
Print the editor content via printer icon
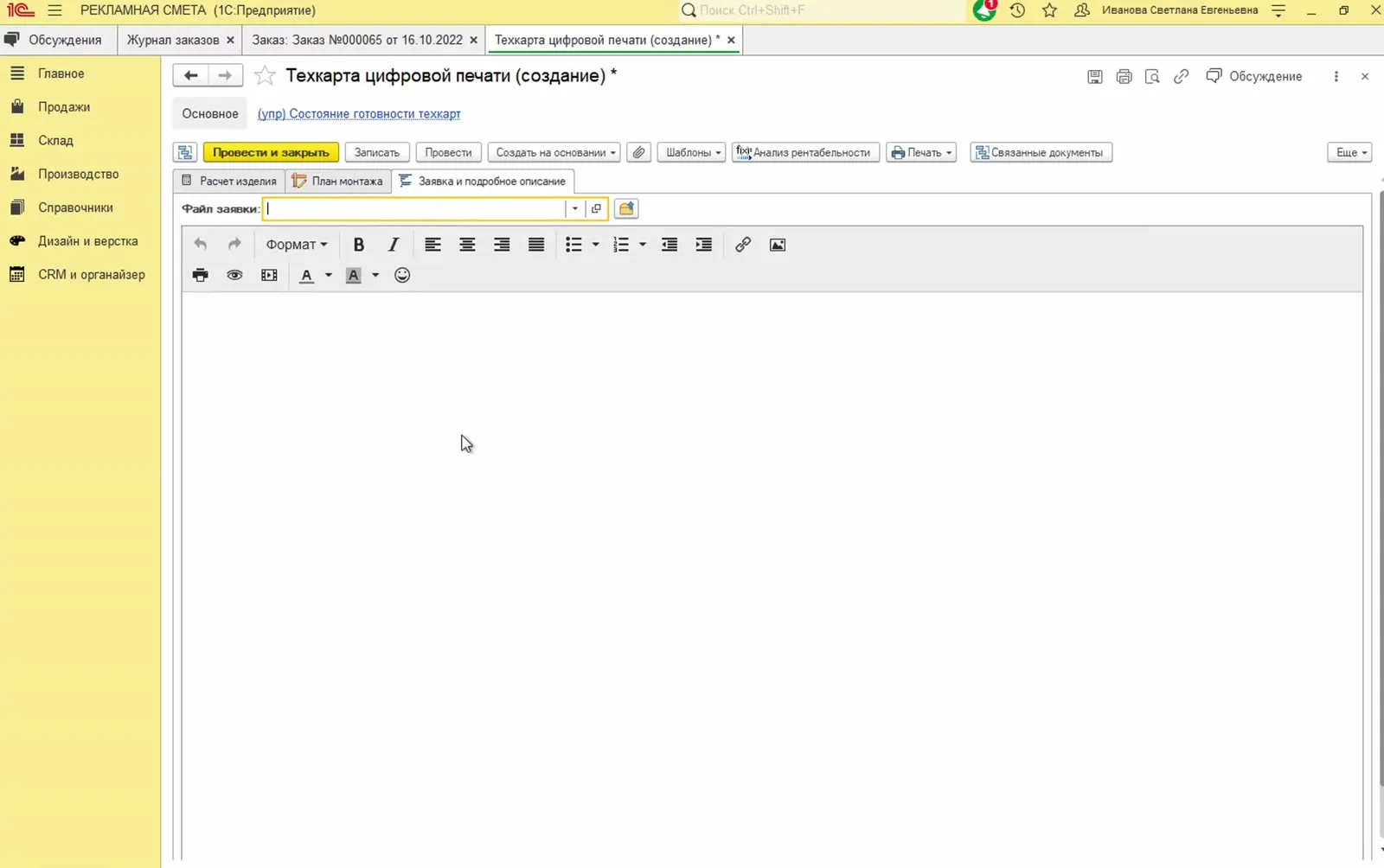200,275
